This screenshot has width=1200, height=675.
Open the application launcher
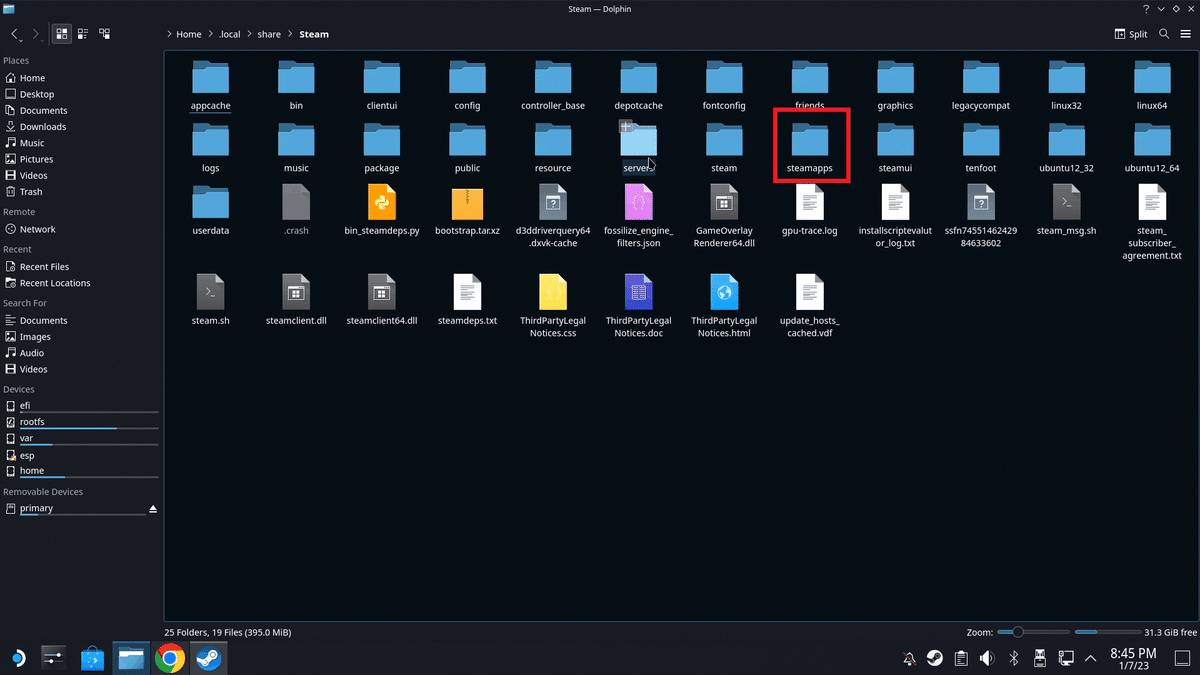pyautogui.click(x=17, y=657)
